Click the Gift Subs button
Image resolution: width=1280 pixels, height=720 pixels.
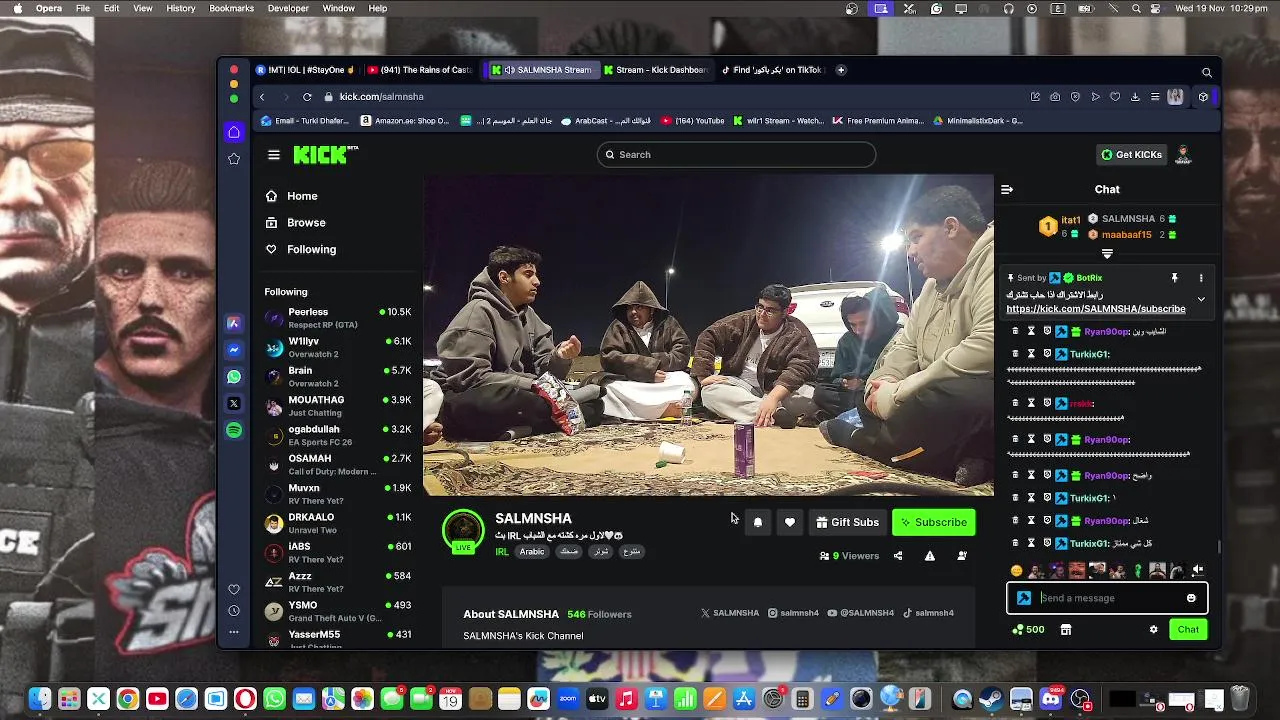click(847, 522)
